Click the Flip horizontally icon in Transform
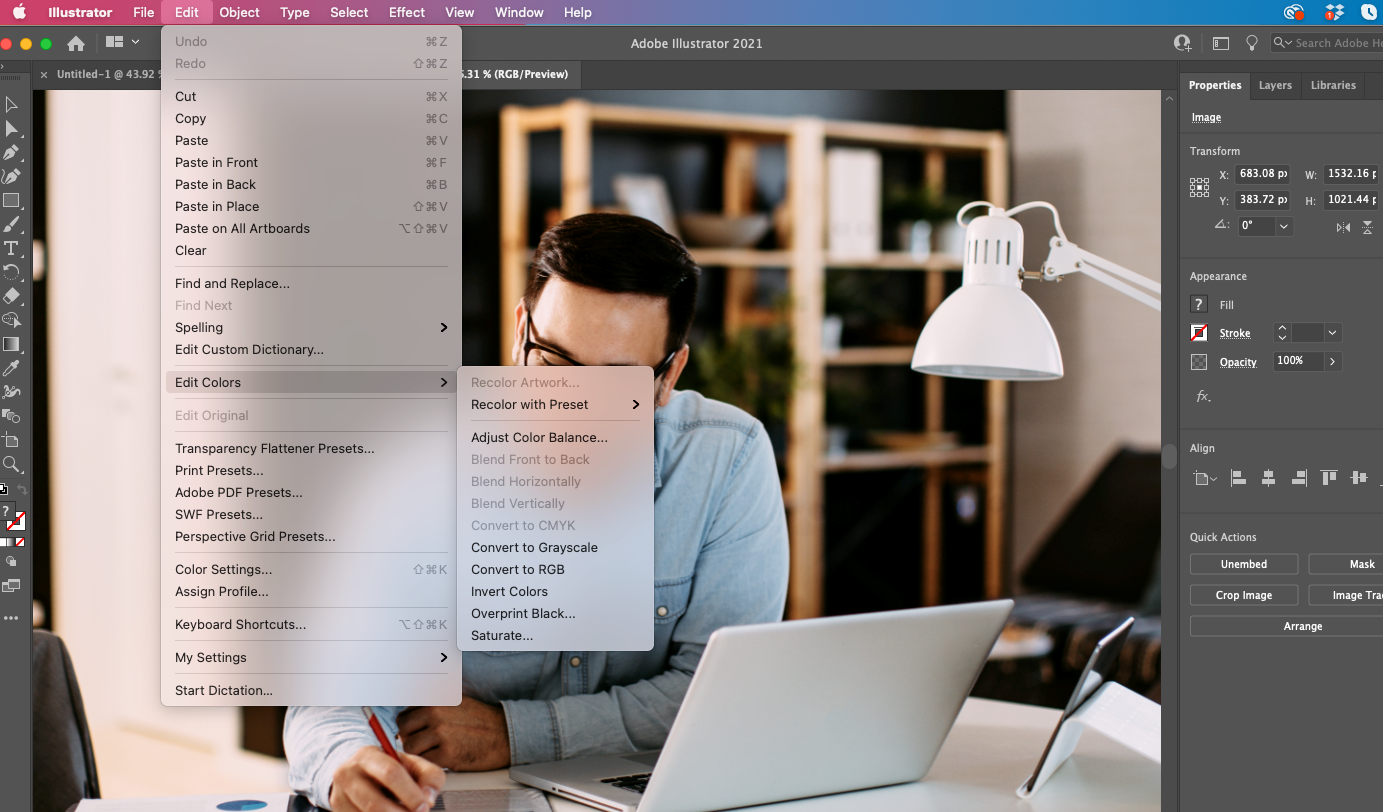1383x812 pixels. pos(1342,227)
